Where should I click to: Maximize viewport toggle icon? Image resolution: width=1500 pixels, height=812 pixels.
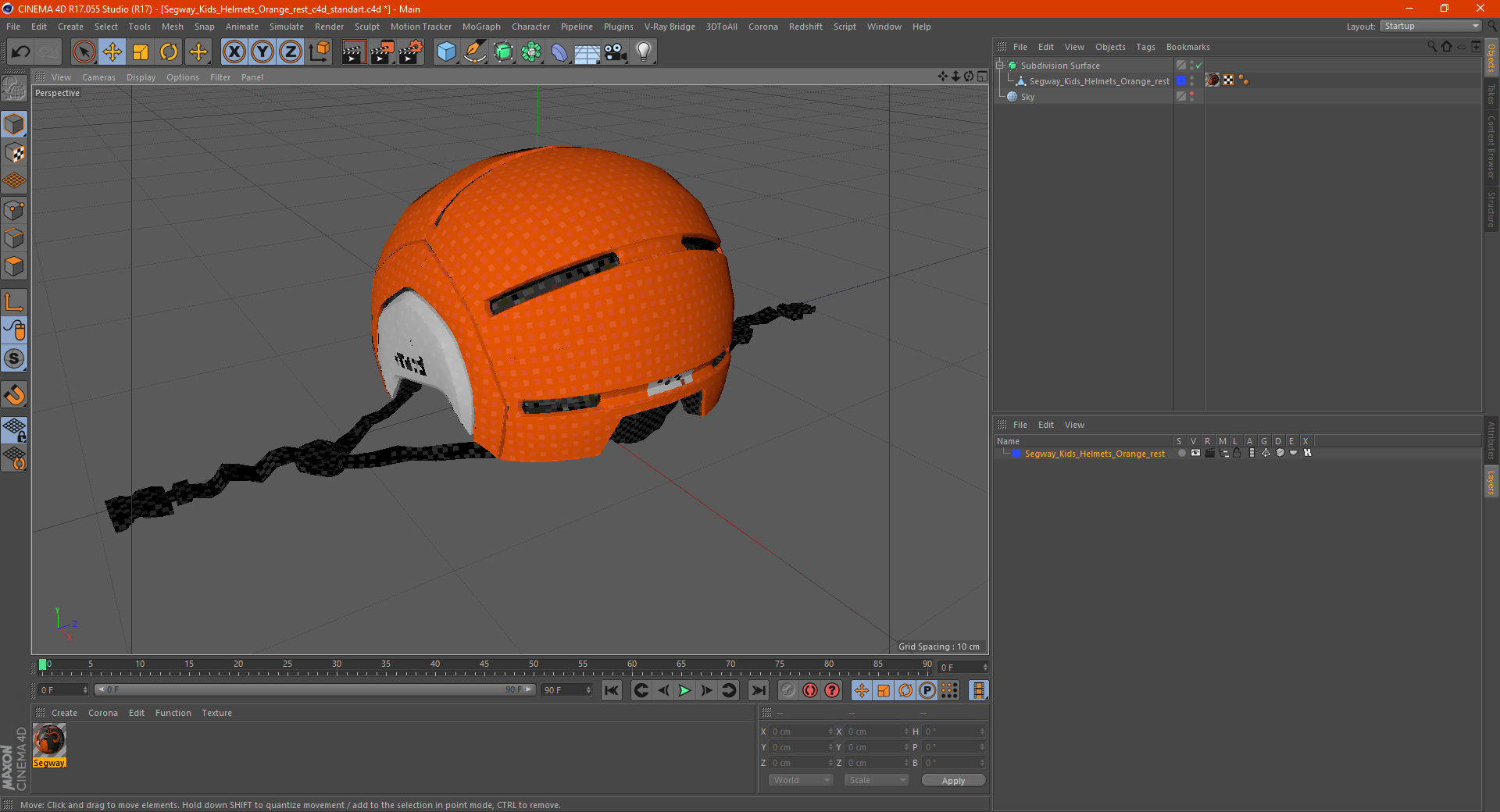click(982, 77)
